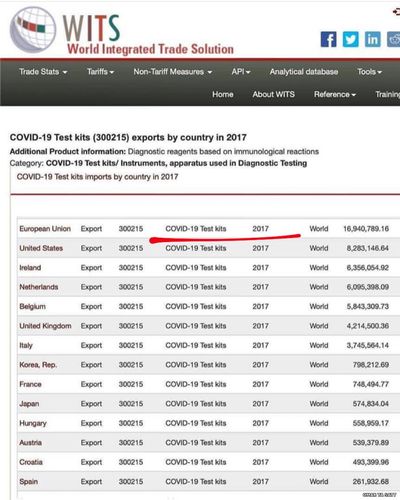Go to the Home page

click(x=223, y=94)
